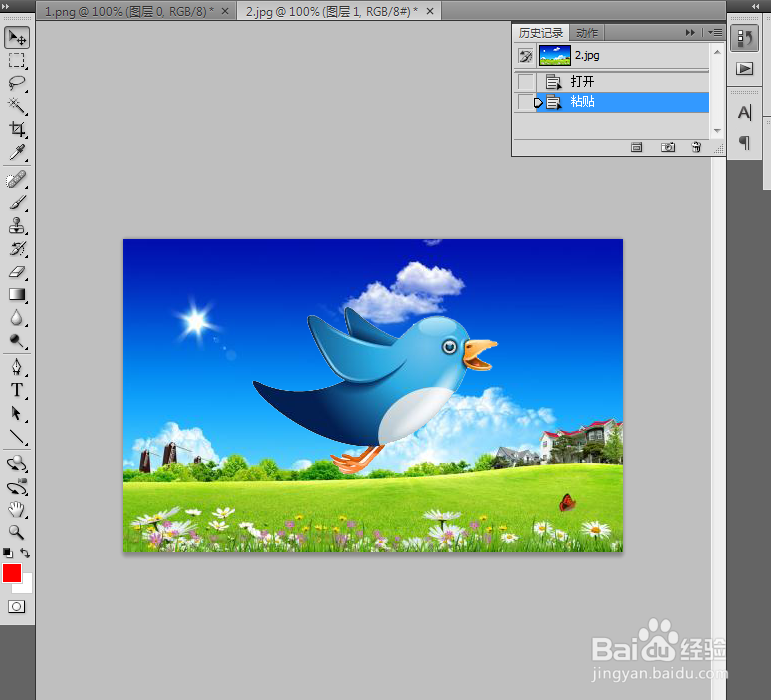
Task: Select the Dodge tool
Action: pyautogui.click(x=17, y=340)
